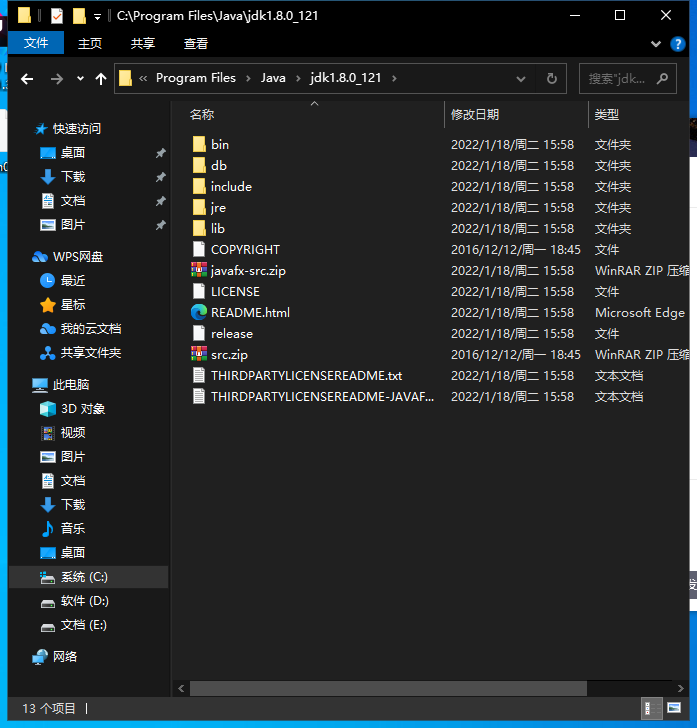Sort by the 修改日期 column header
Viewport: 697px width, 728px height.
pos(475,115)
